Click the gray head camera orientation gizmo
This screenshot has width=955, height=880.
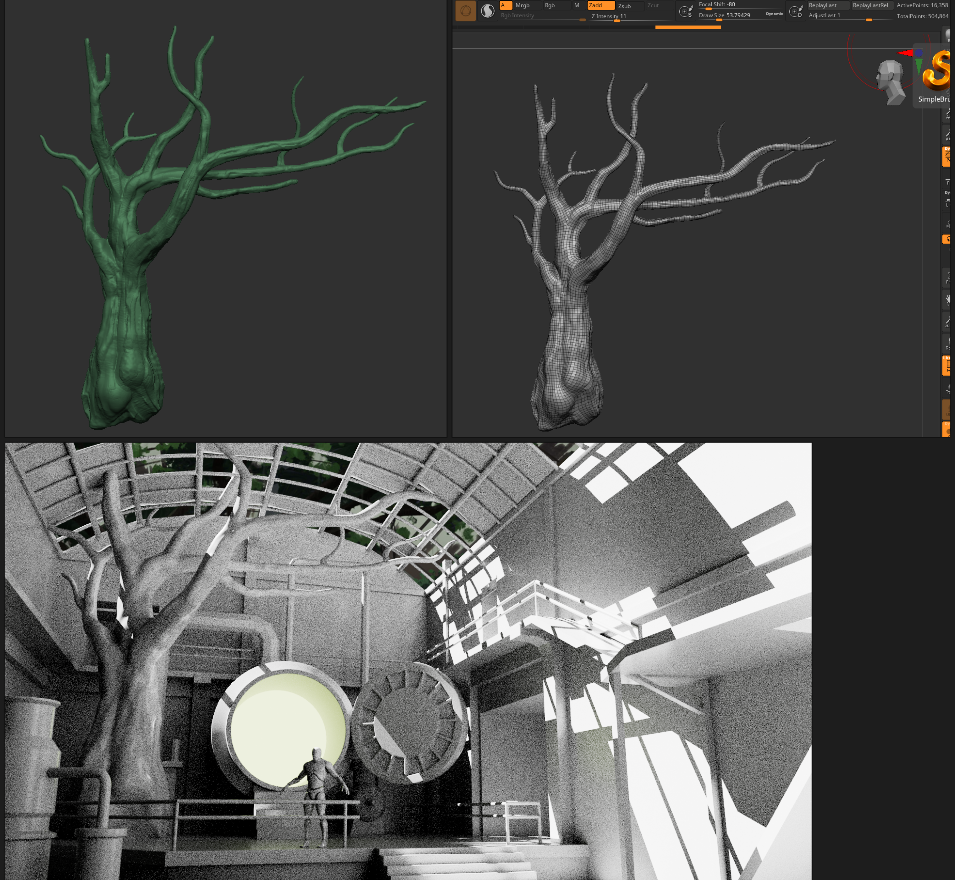(x=890, y=82)
